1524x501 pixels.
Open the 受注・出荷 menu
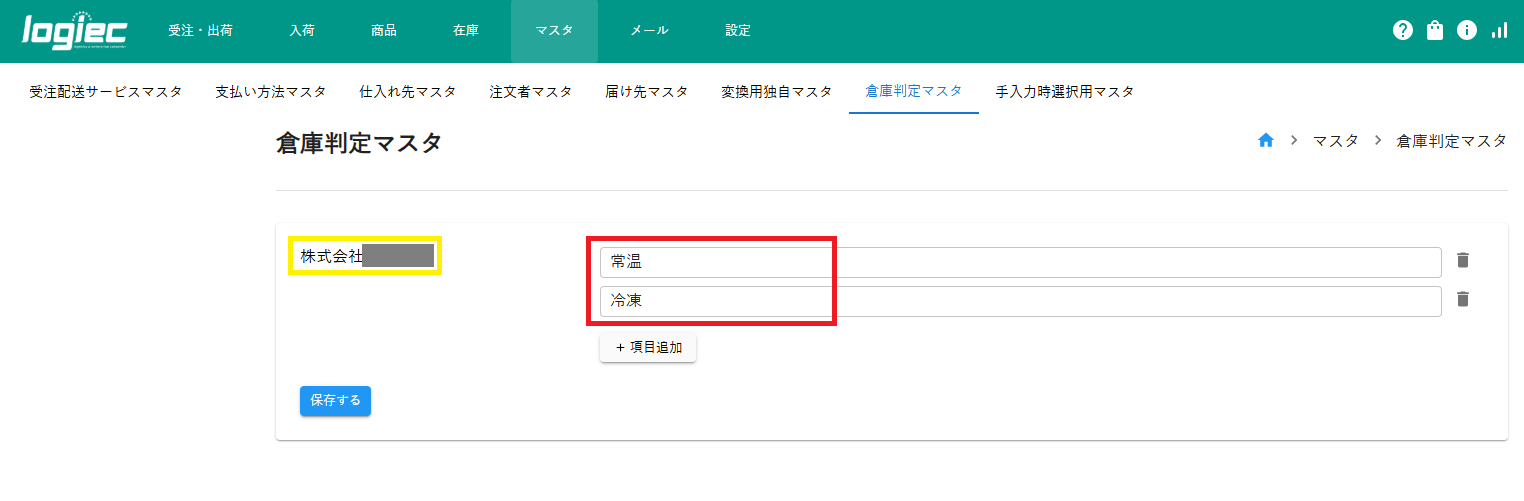coord(200,31)
